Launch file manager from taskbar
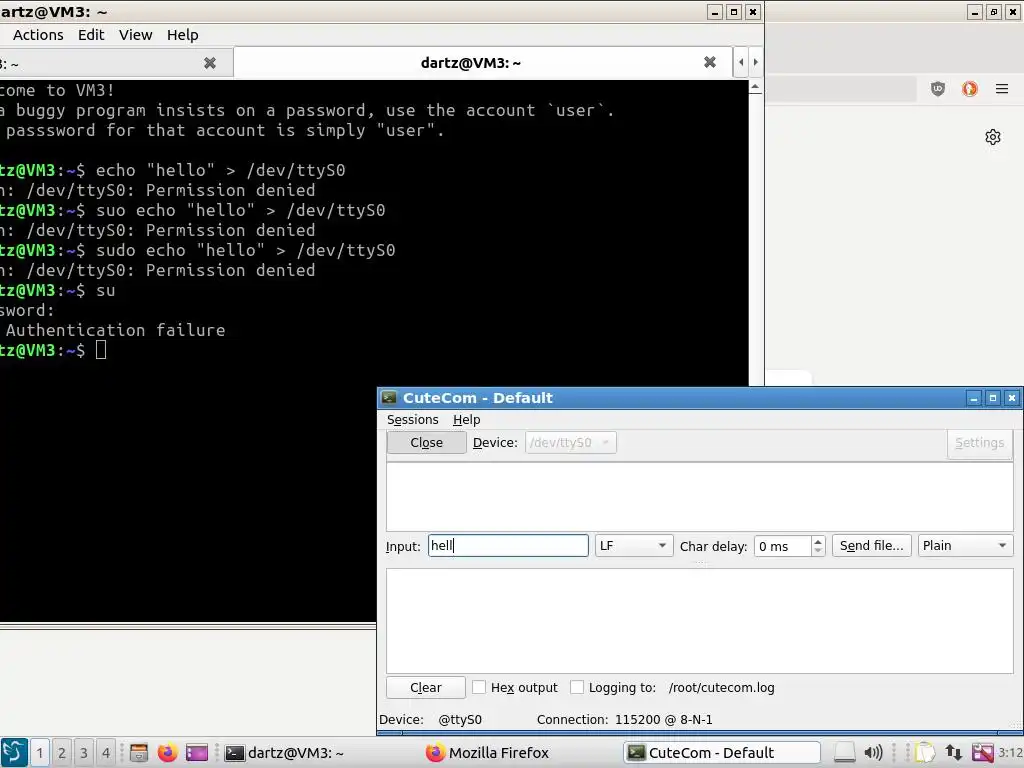The width and height of the screenshot is (1024, 768). point(138,752)
